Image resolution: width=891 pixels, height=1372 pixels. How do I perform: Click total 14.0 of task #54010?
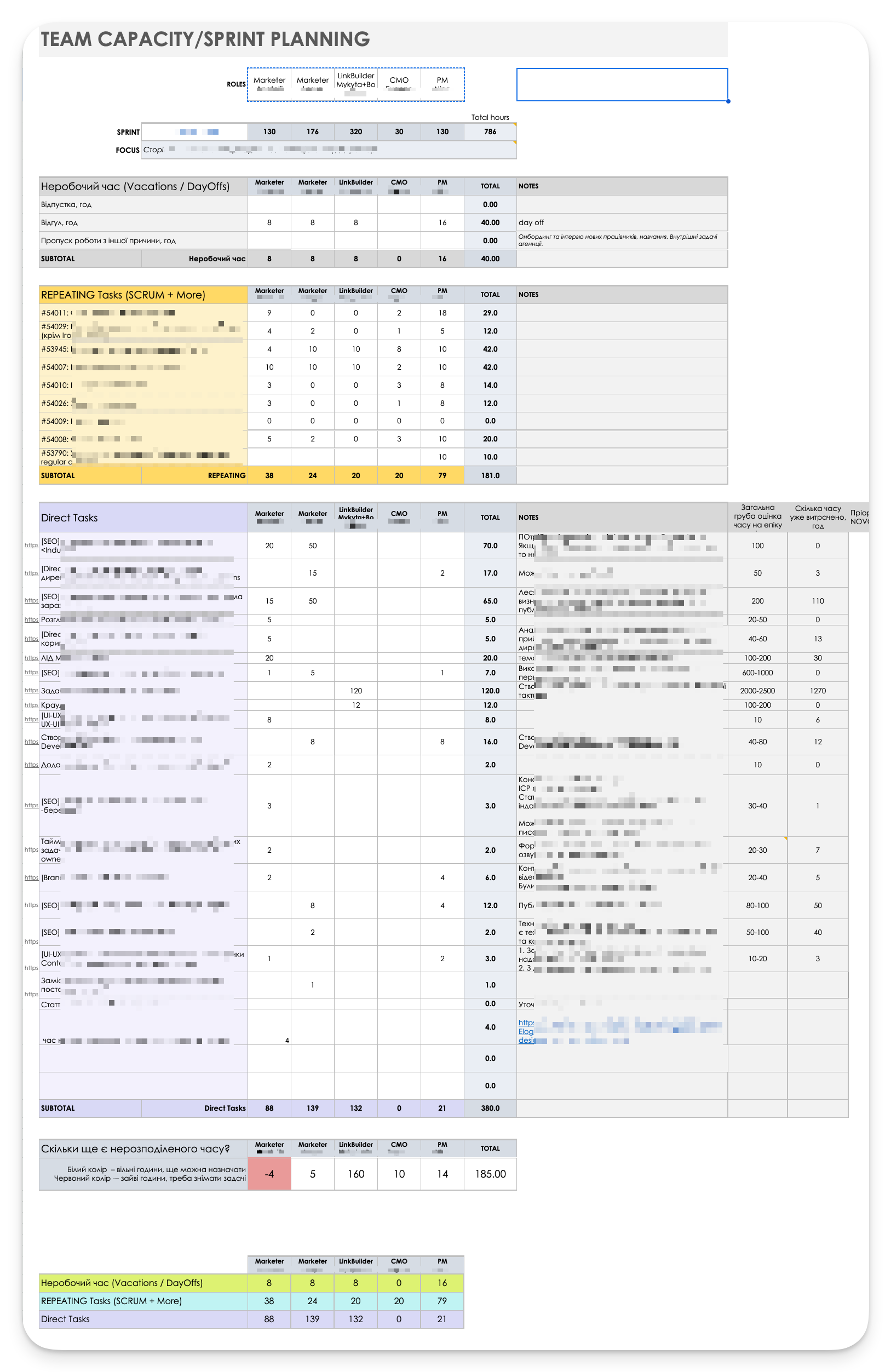[490, 385]
